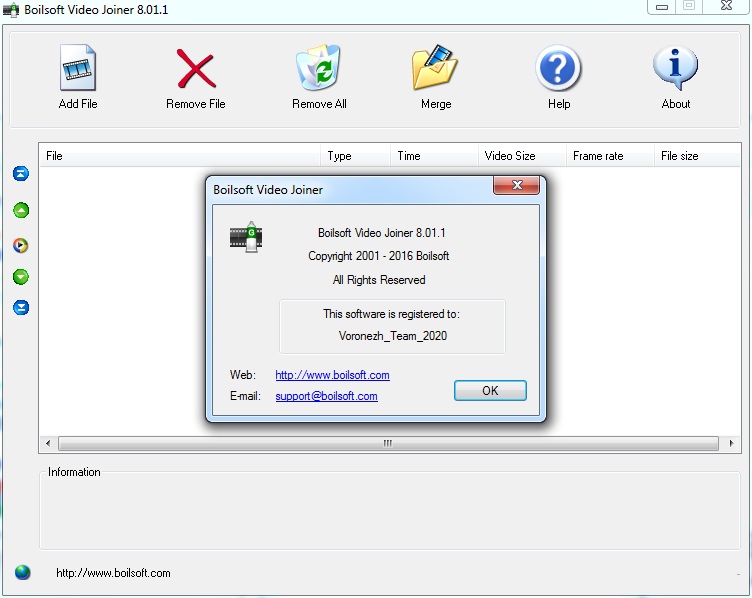Click the red X Remove File icon

click(196, 68)
